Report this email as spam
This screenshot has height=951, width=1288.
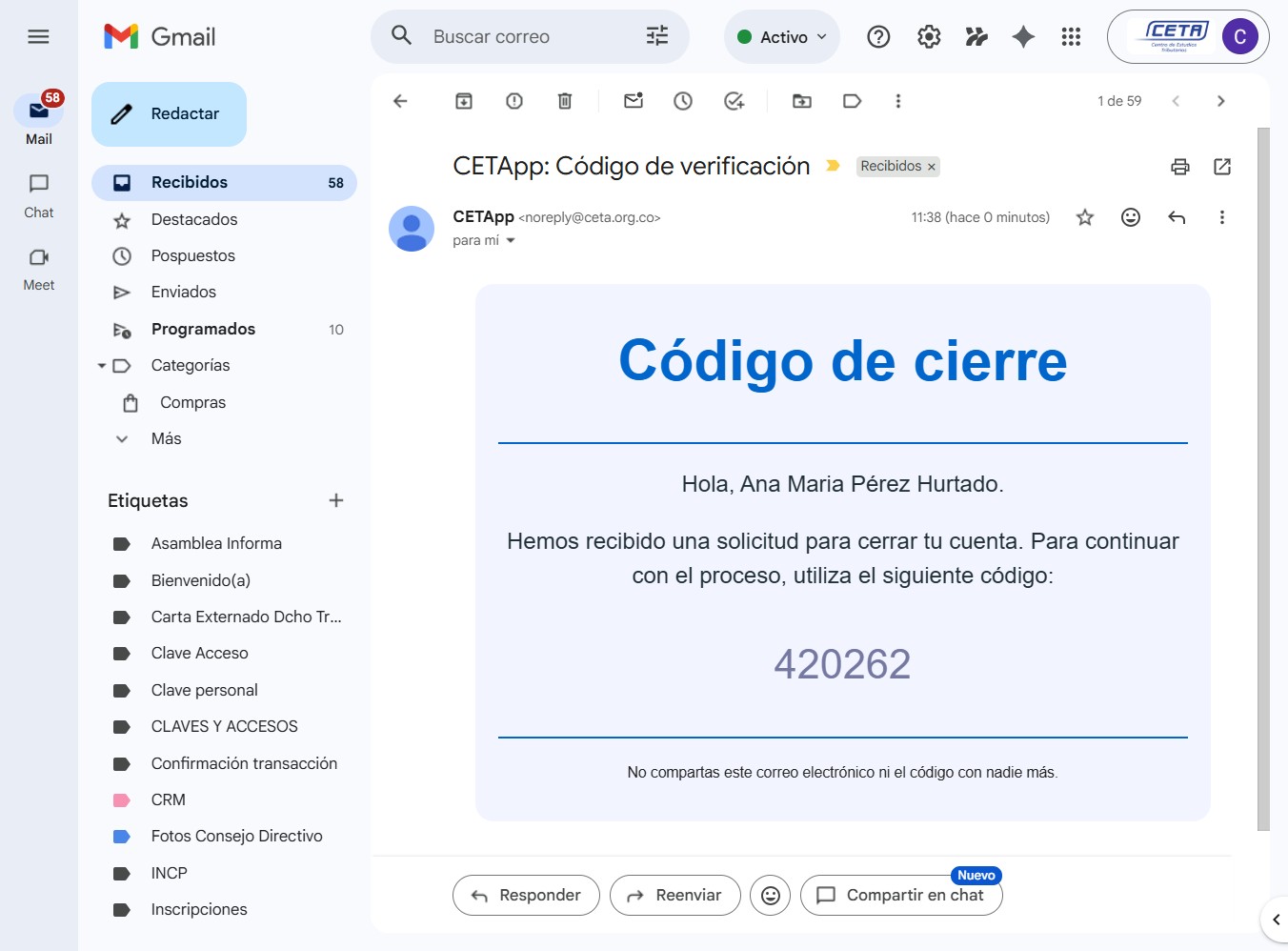pos(514,101)
